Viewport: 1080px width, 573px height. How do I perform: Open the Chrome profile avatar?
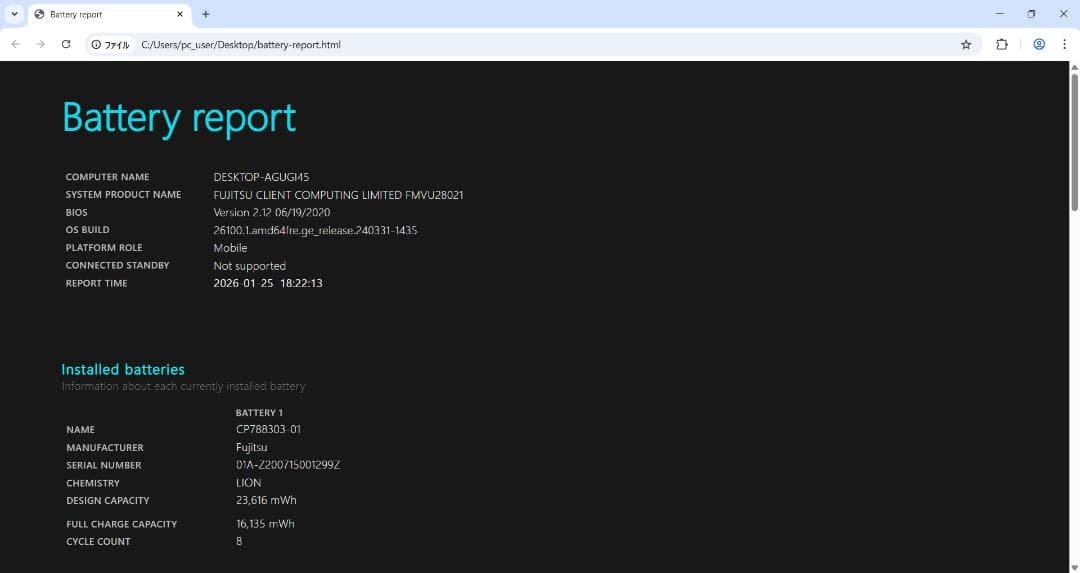(1039, 44)
